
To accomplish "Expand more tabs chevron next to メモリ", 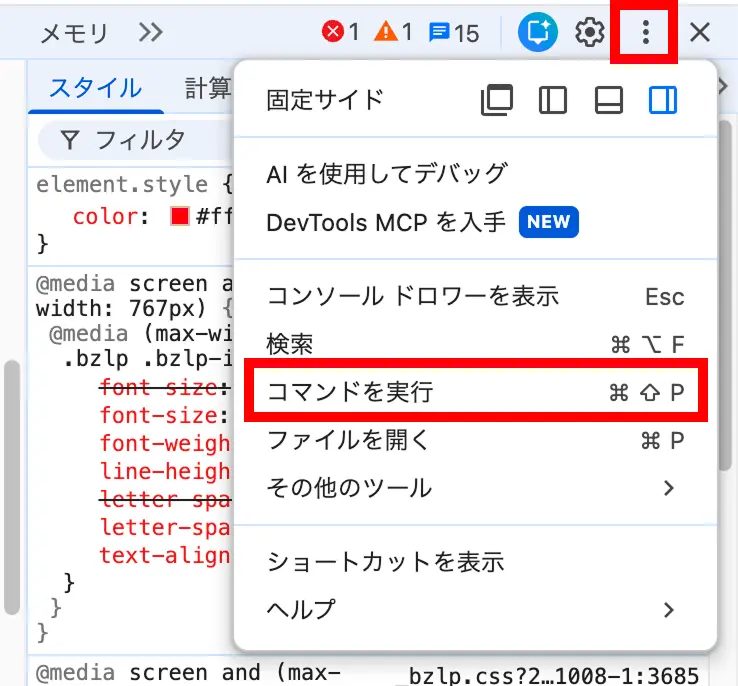I will tap(151, 32).
